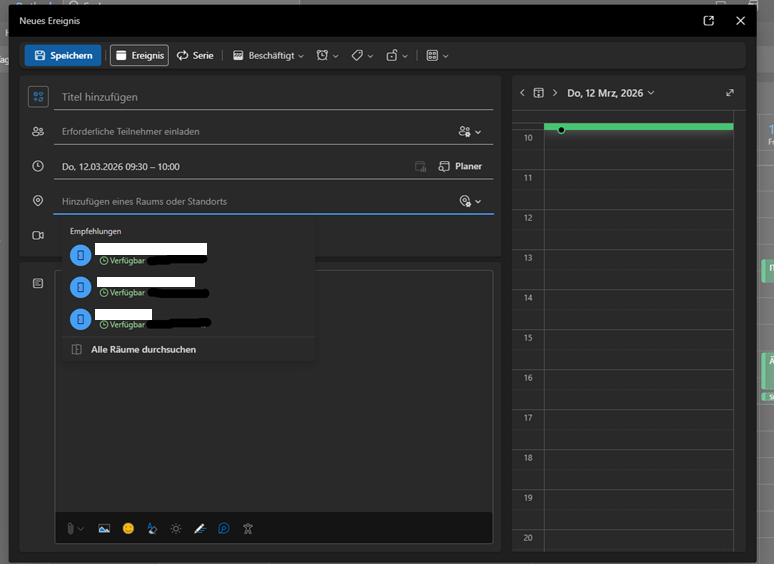Screen dimensions: 774x564
Task: Select the first recommended room
Action: 189,255
